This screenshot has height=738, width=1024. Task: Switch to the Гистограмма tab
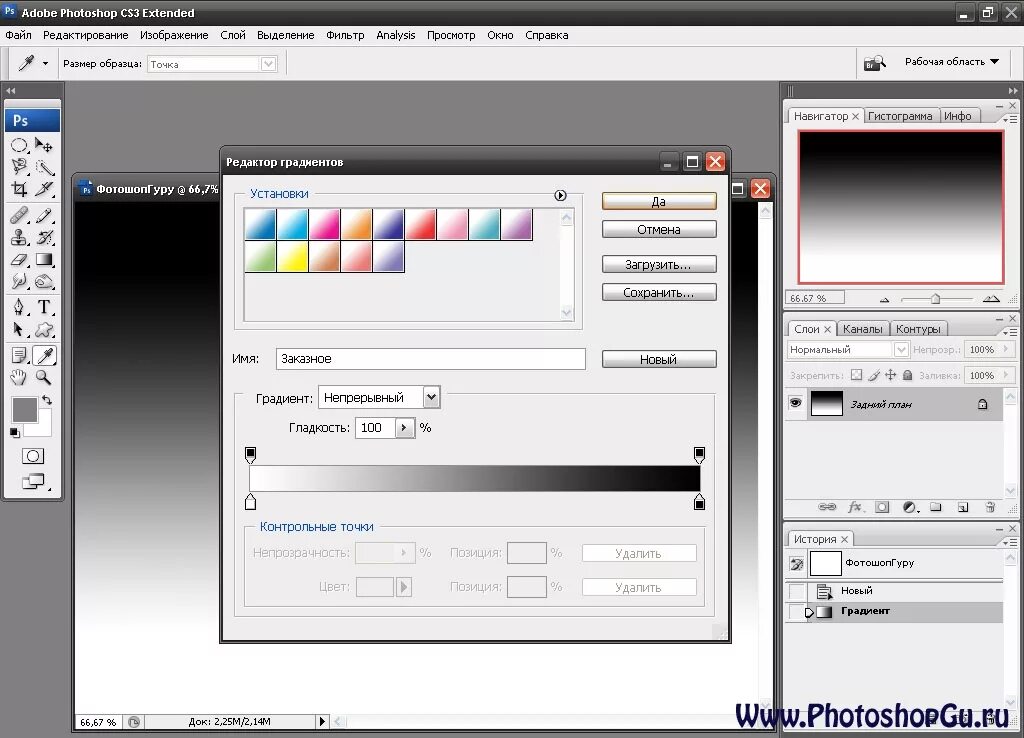(900, 116)
